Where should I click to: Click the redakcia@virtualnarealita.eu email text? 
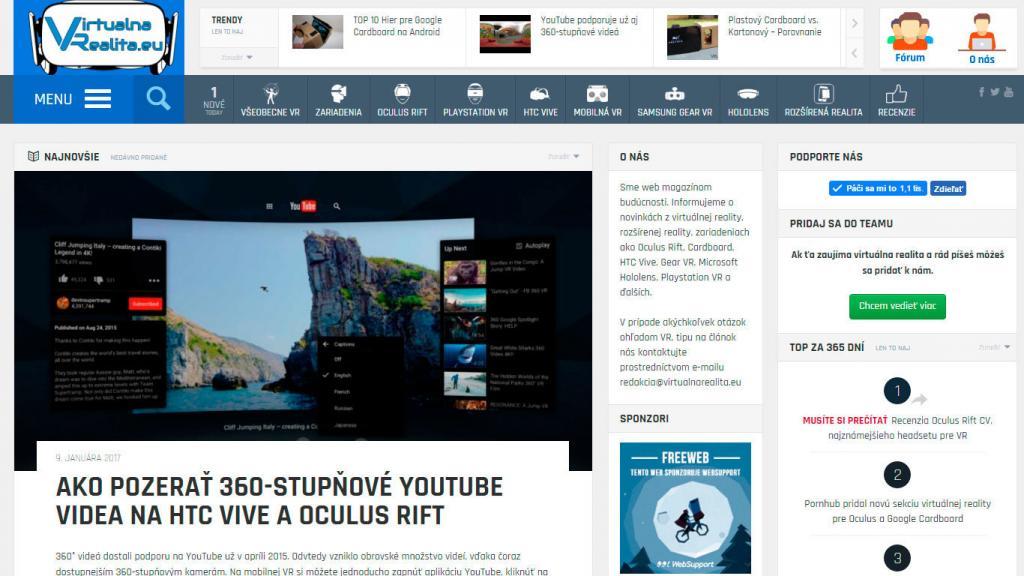680,382
